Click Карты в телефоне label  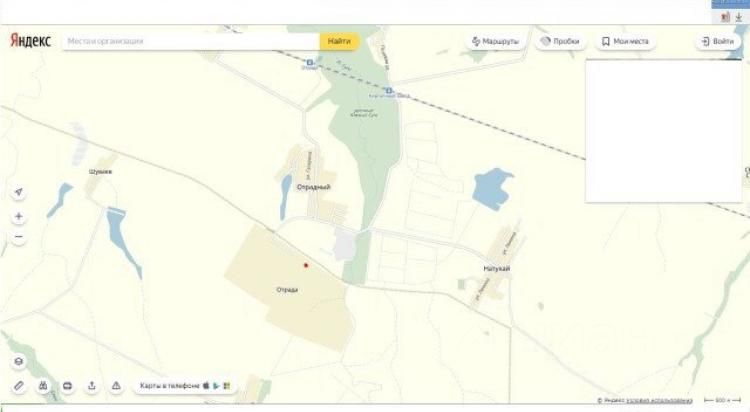click(x=169, y=386)
